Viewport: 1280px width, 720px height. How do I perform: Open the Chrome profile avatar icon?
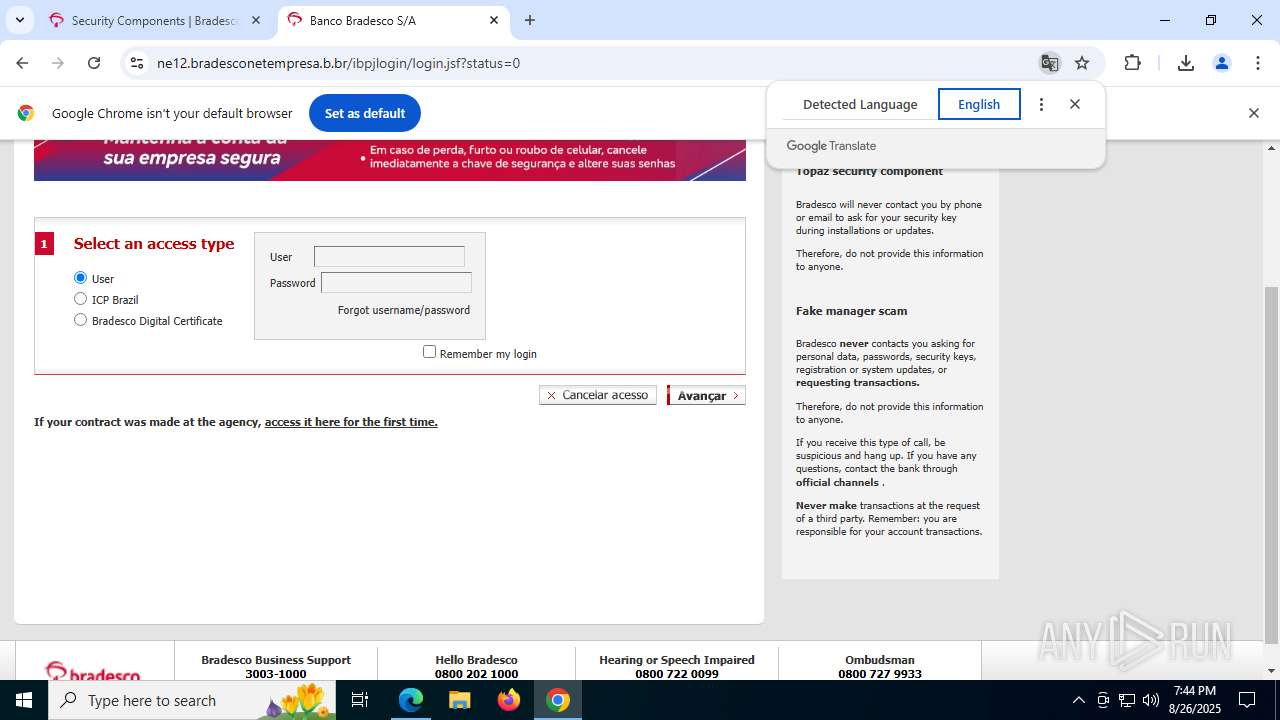click(1221, 63)
